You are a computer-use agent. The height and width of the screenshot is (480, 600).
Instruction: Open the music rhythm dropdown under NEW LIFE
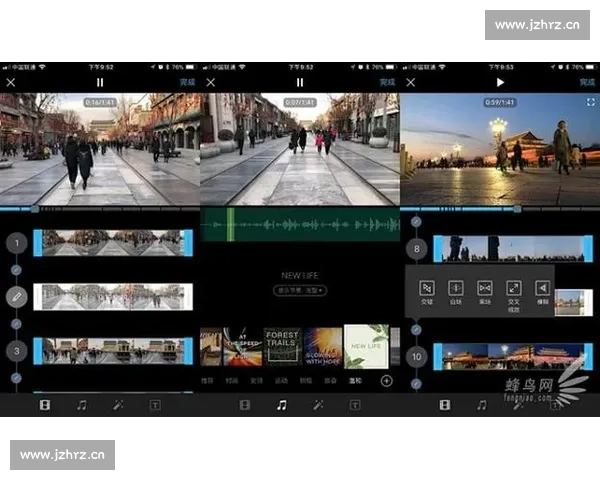pos(300,290)
